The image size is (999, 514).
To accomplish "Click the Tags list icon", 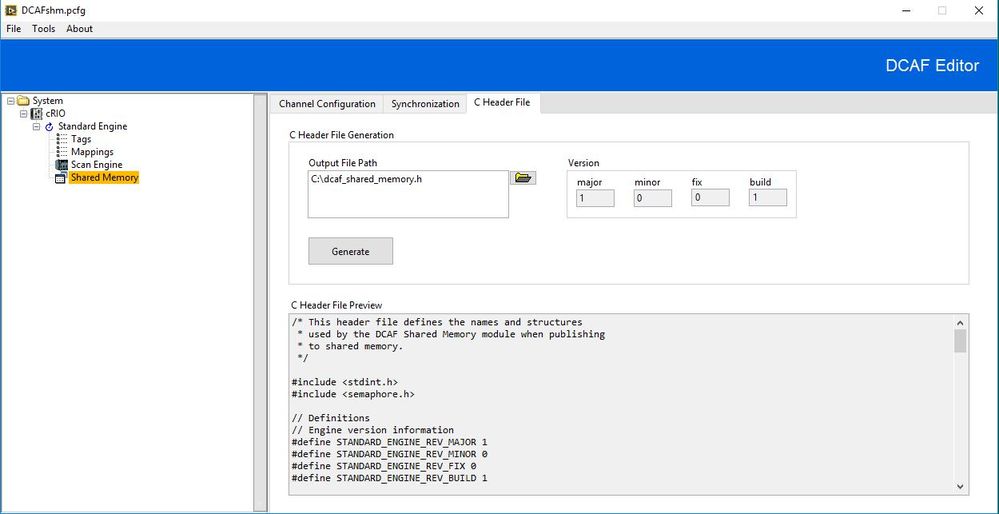I will click(62, 140).
